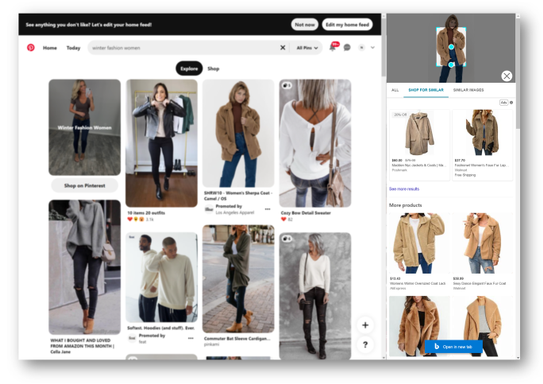Click the Ads label badge
The image size is (543, 384).
[504, 102]
